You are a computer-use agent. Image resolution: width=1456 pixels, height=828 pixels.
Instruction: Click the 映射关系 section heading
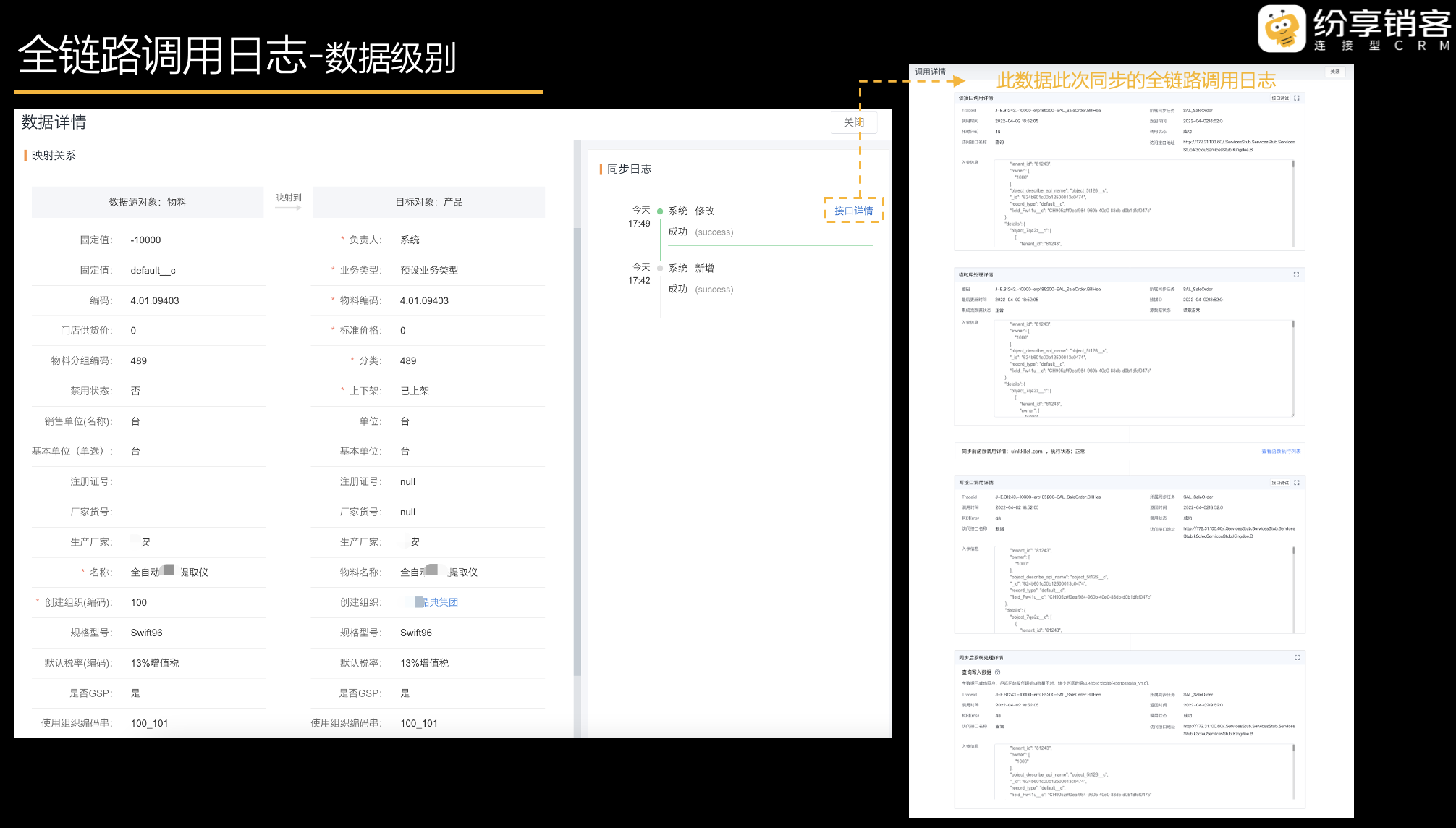54,155
